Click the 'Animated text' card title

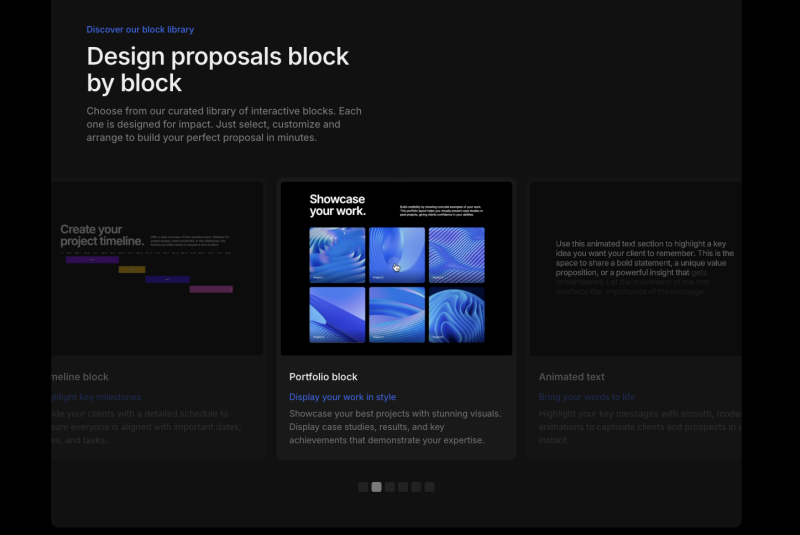coord(571,377)
